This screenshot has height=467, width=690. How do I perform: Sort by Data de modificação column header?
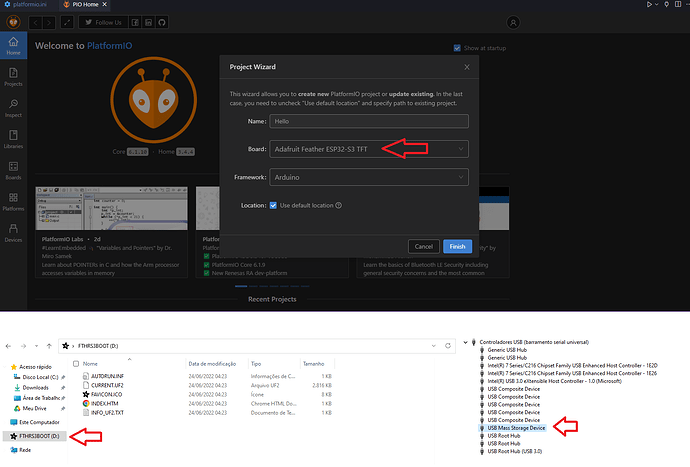[212, 364]
